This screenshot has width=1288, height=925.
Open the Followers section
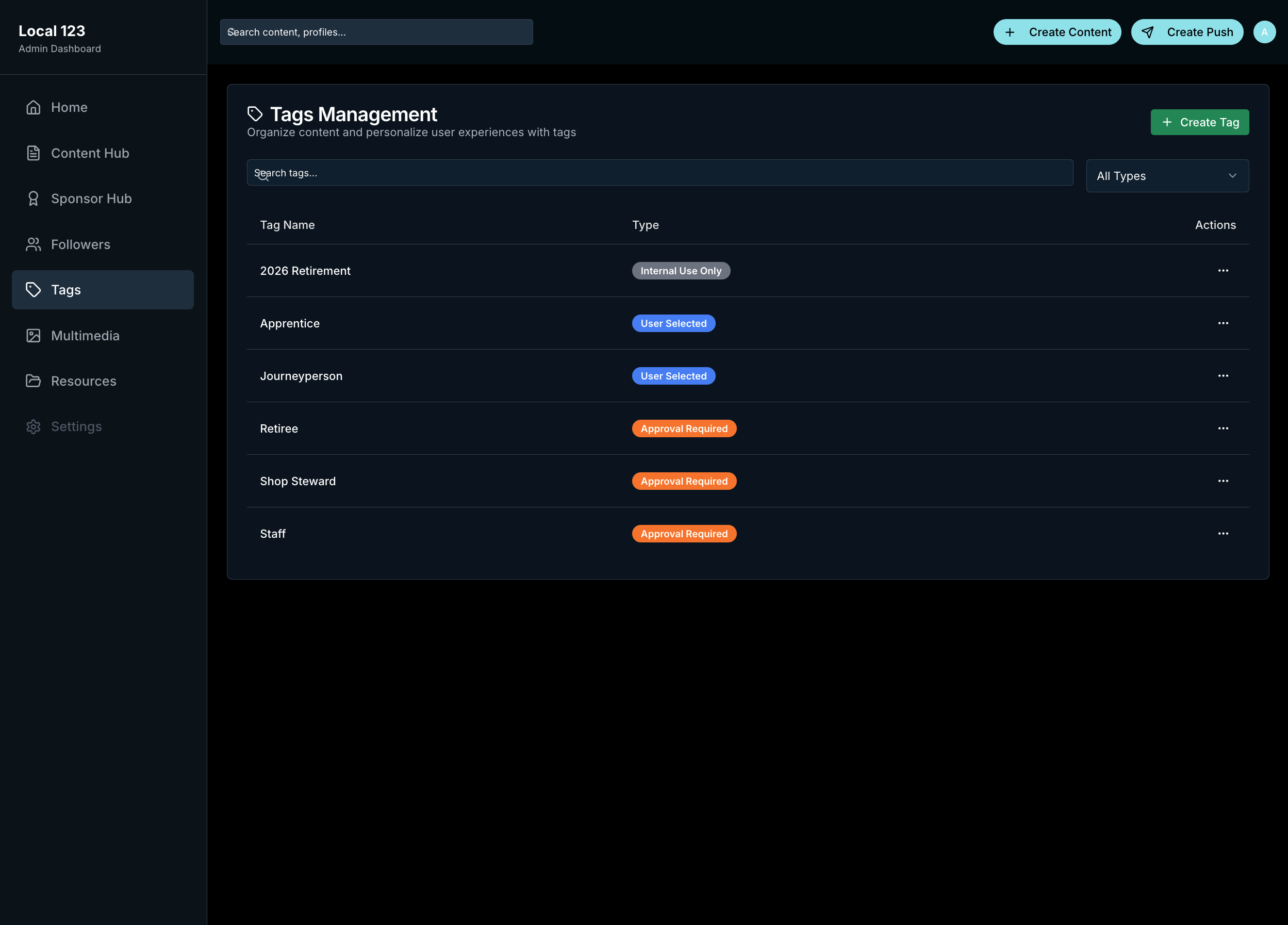(x=103, y=244)
